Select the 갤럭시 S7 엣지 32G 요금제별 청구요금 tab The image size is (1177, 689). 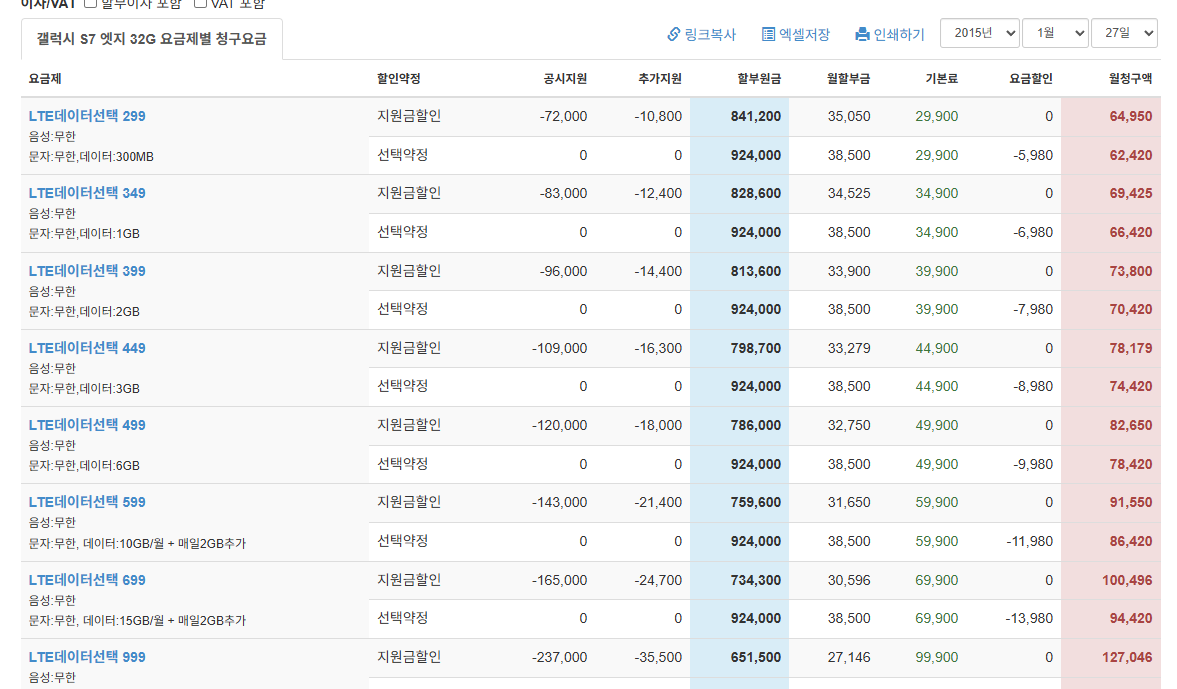[152, 39]
